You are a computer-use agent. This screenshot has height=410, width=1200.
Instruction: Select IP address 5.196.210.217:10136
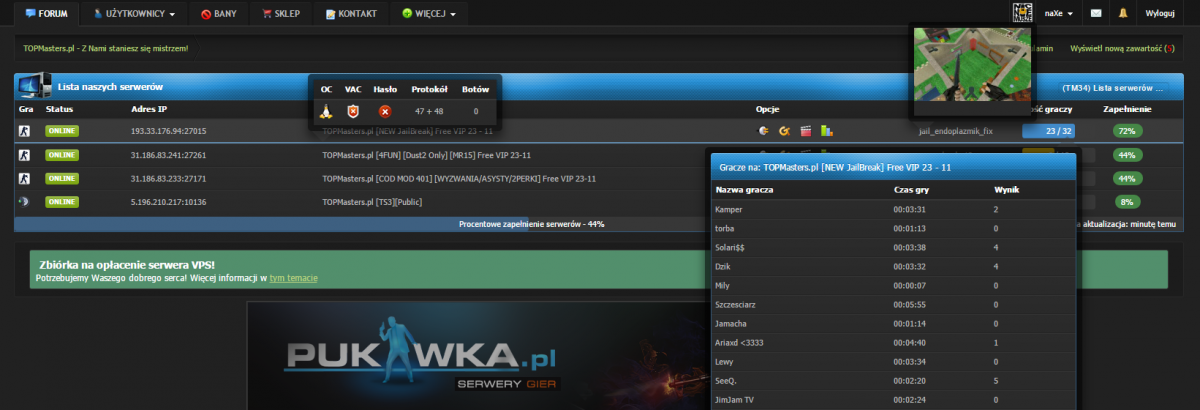click(169, 201)
